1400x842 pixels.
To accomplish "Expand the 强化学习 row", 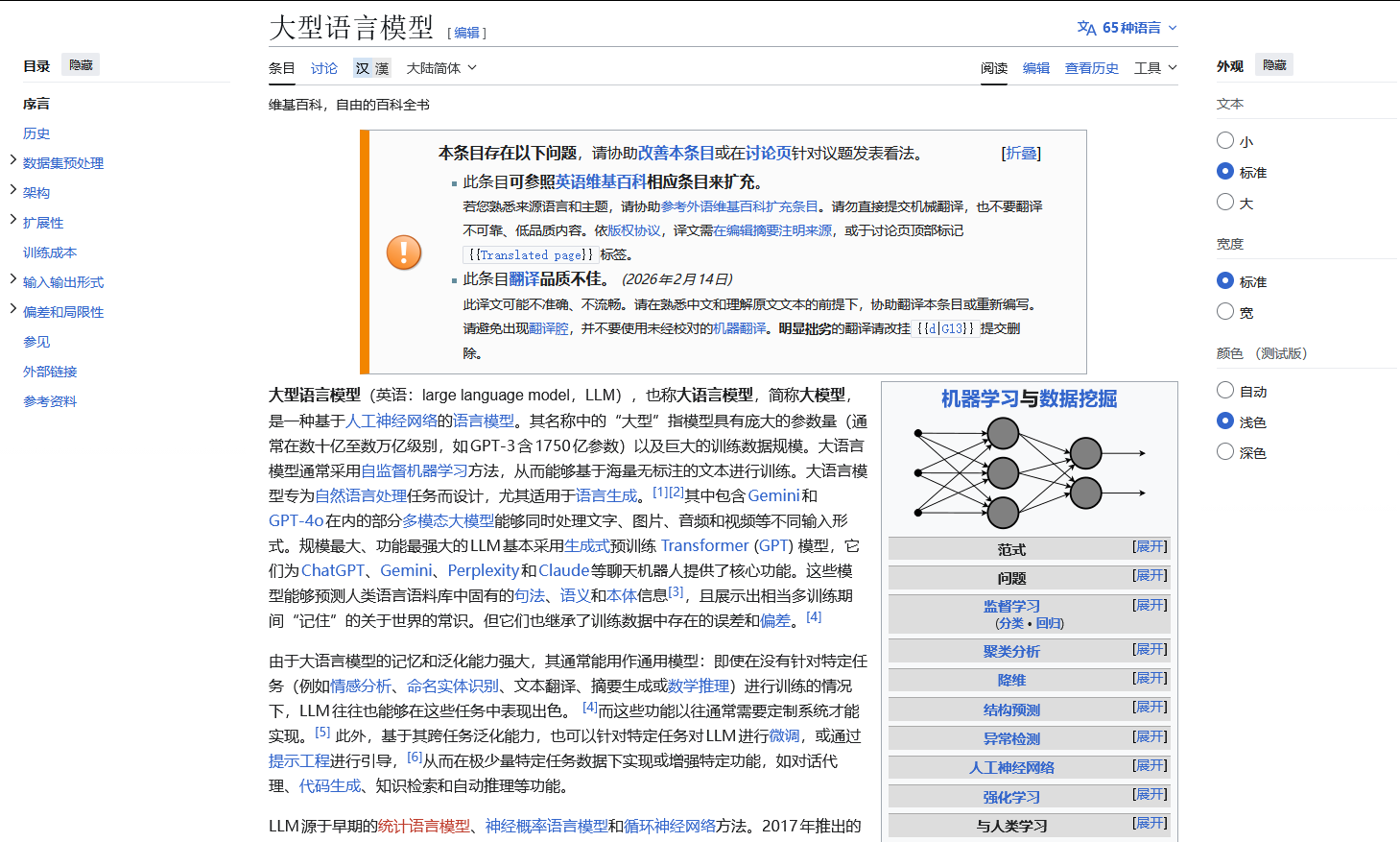I will (x=1150, y=795).
